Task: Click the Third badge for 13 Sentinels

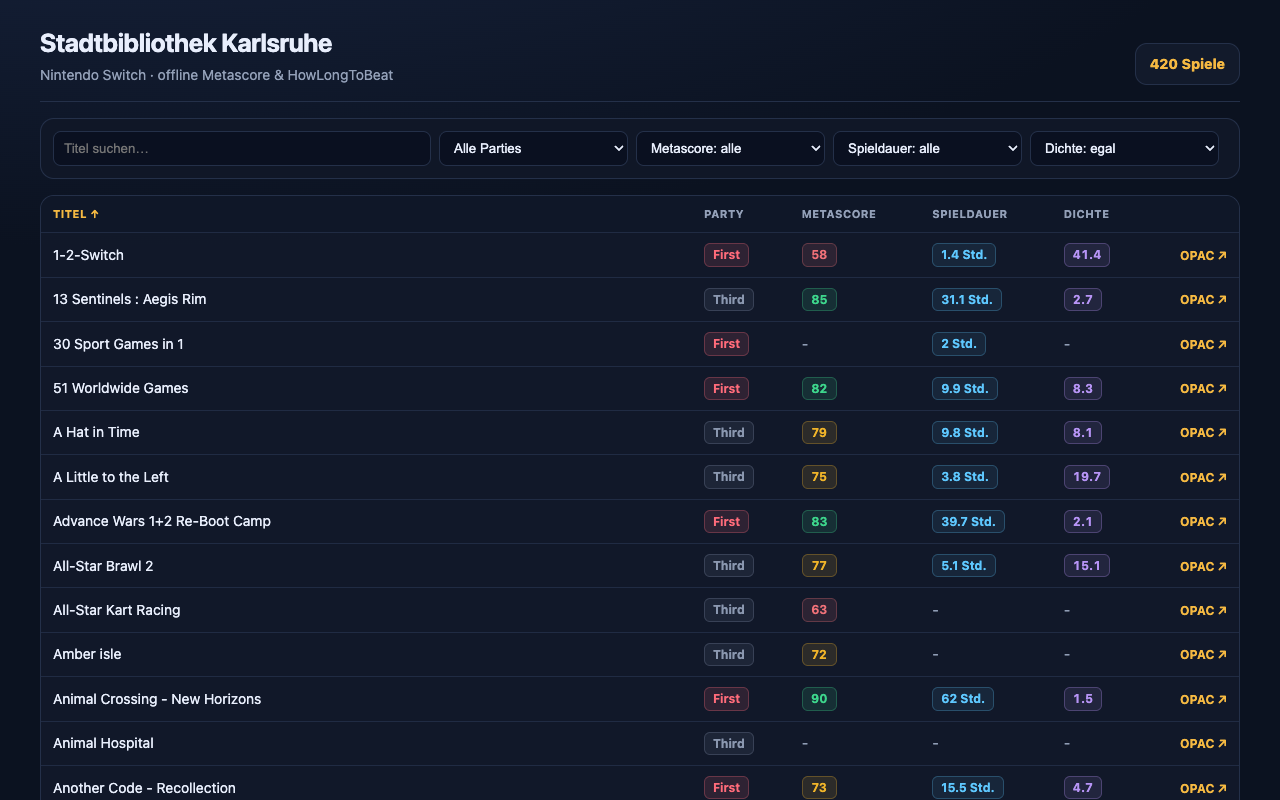Action: coord(728,299)
